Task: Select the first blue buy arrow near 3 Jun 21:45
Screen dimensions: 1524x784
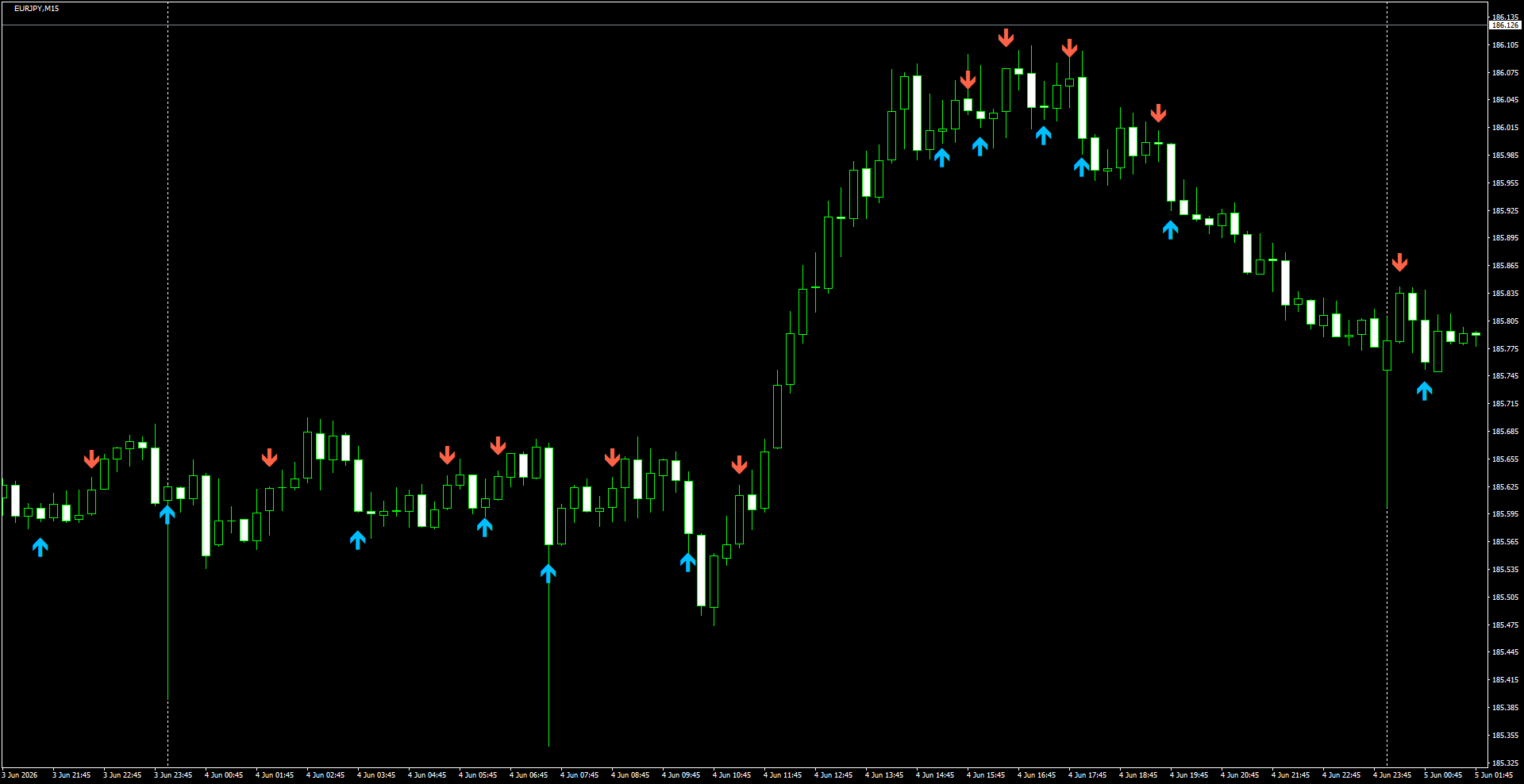Action: click(x=40, y=546)
